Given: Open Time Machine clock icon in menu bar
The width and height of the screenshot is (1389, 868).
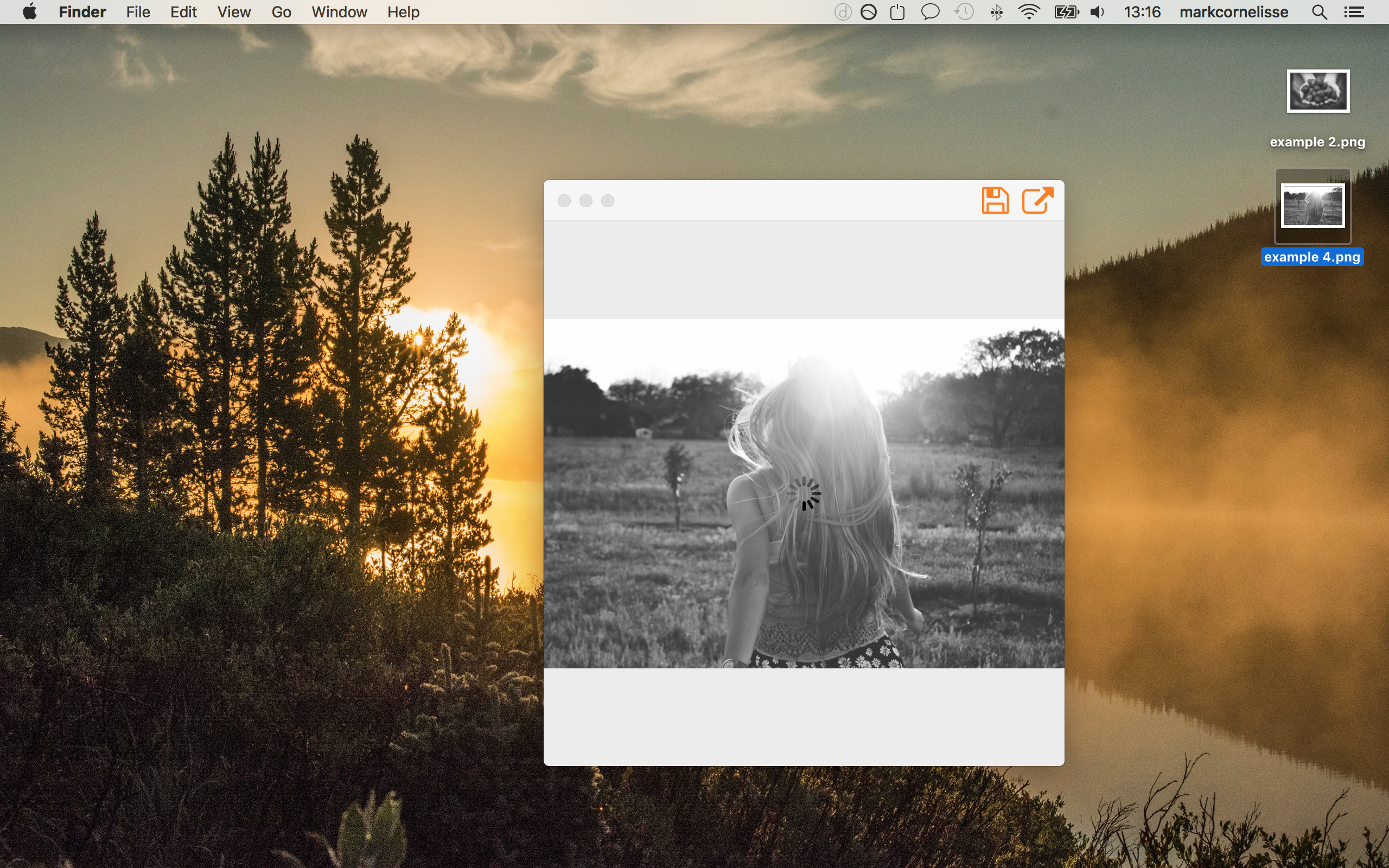Looking at the screenshot, I should pyautogui.click(x=964, y=12).
